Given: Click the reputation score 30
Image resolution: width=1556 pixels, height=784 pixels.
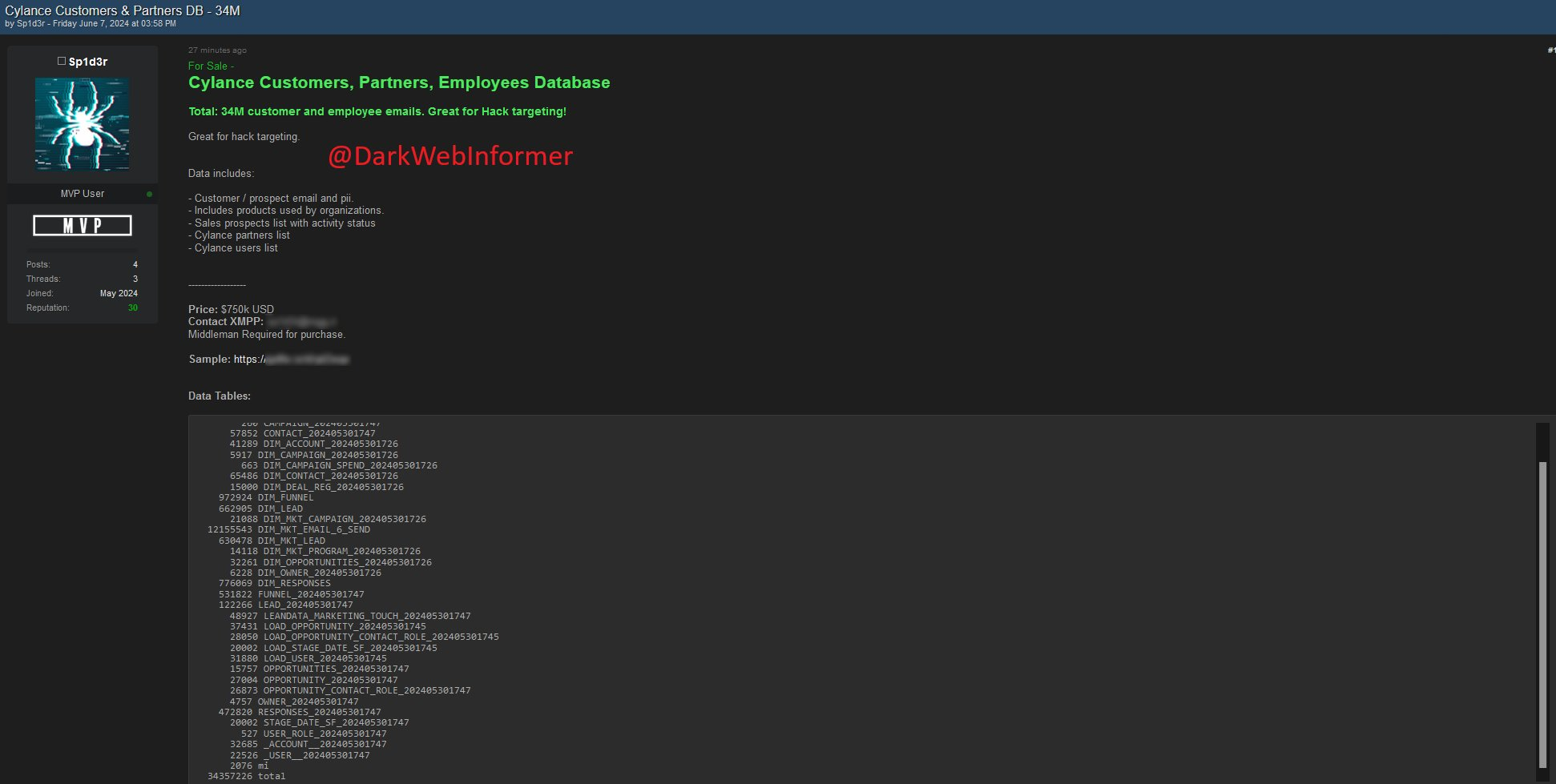Looking at the screenshot, I should (x=132, y=308).
